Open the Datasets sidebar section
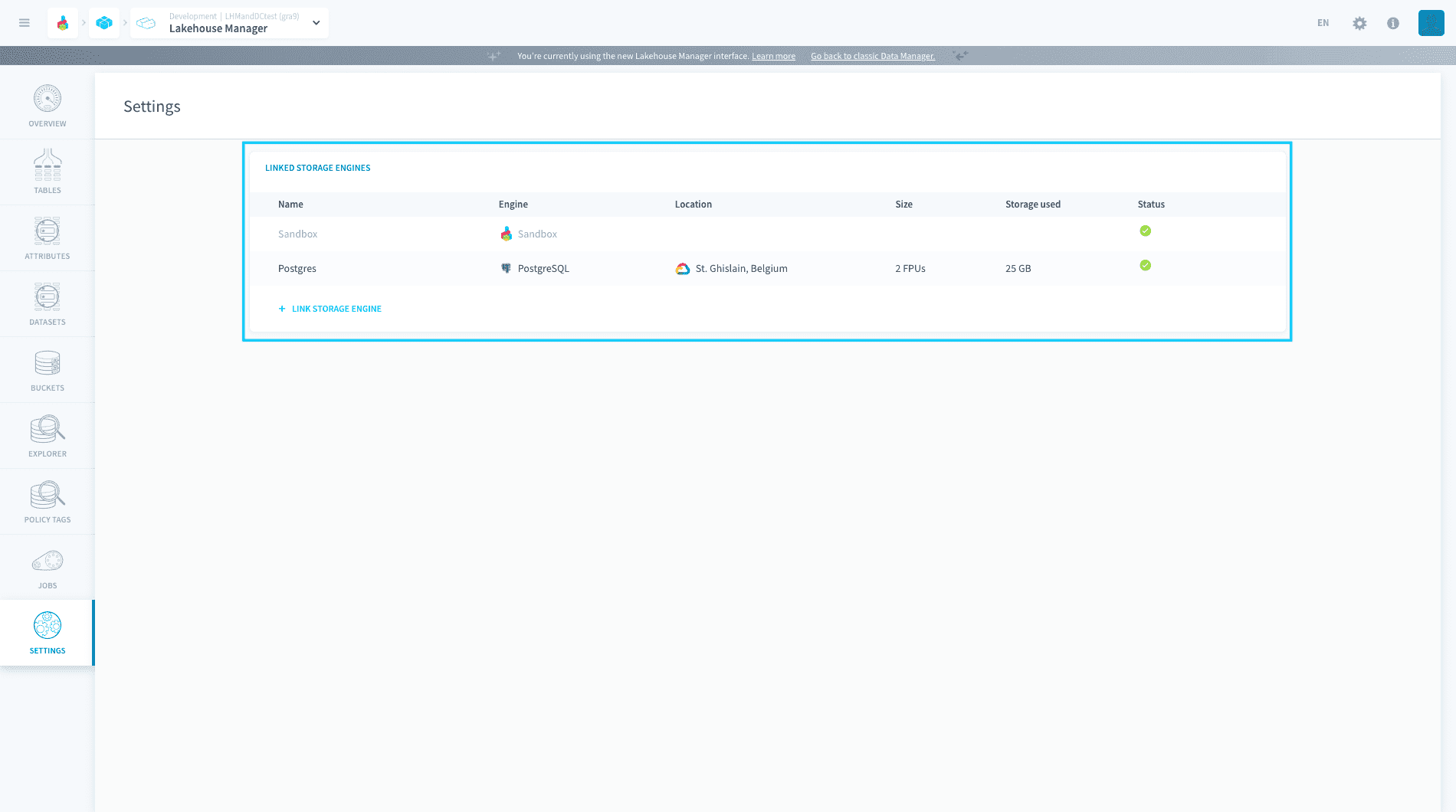 (x=48, y=304)
